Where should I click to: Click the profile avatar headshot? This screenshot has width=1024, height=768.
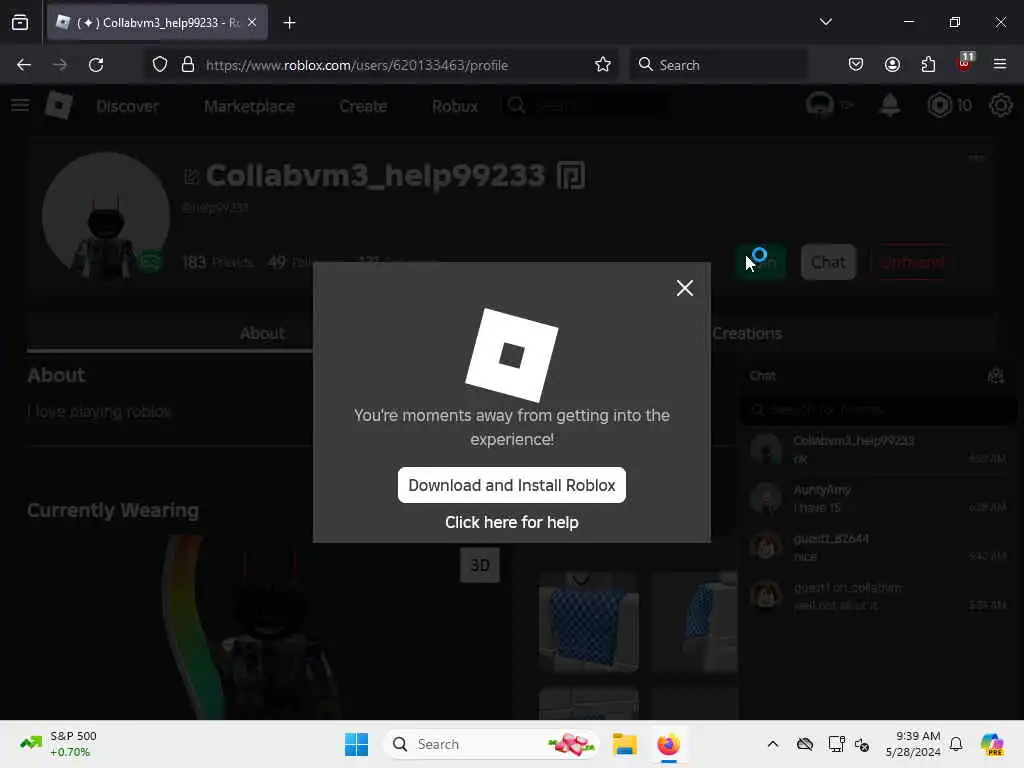[x=106, y=216]
